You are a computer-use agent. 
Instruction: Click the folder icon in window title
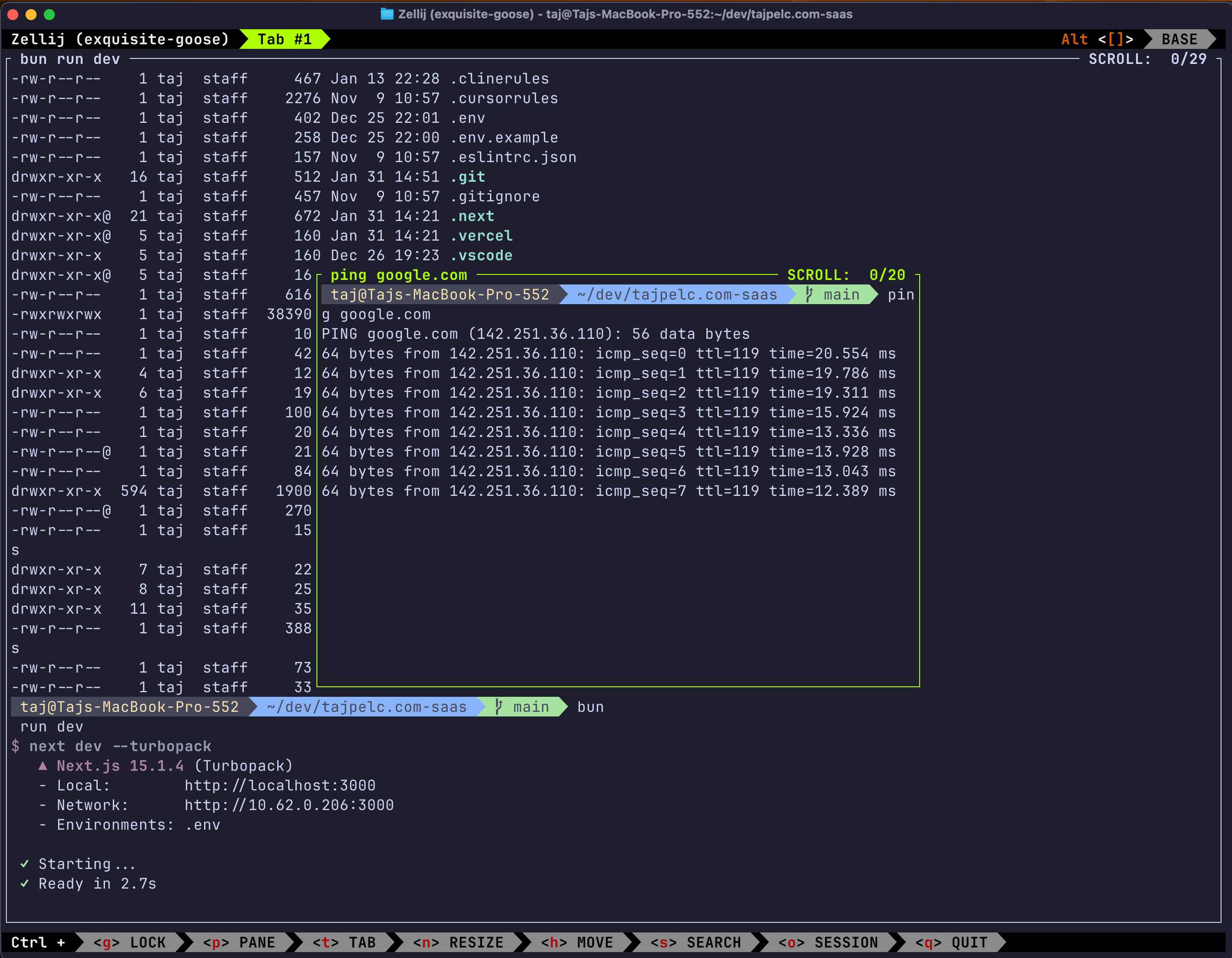point(387,14)
